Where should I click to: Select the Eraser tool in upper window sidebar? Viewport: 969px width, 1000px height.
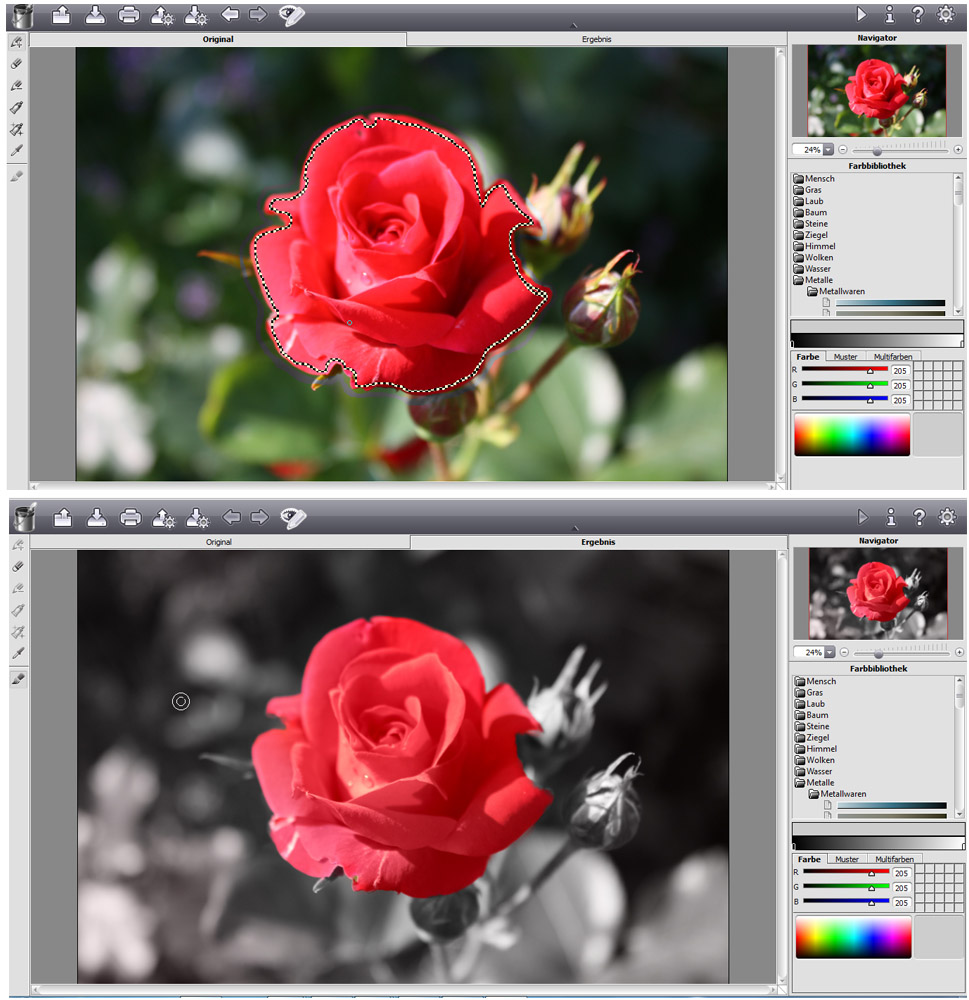coord(17,64)
